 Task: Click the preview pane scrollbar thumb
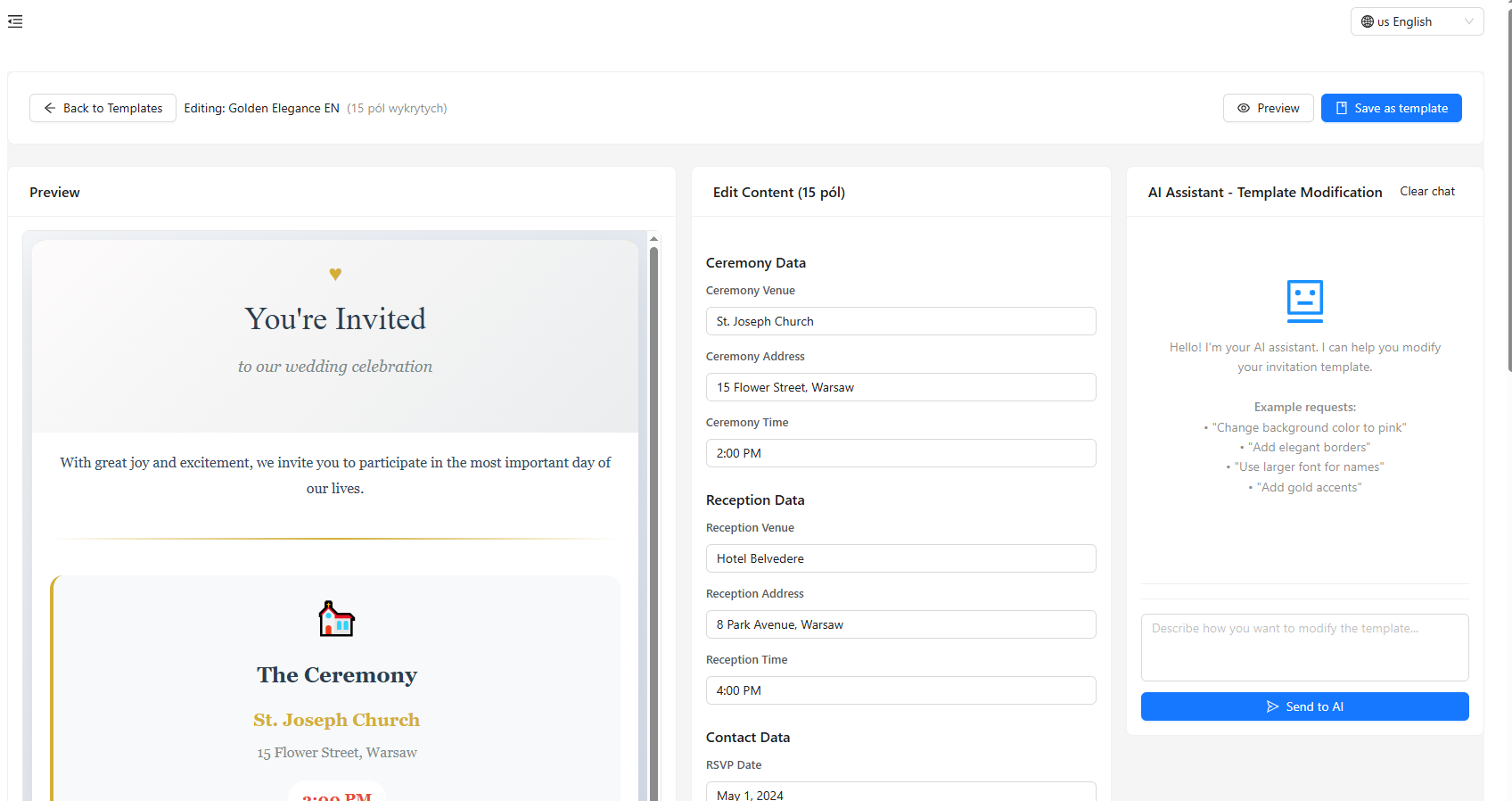pyautogui.click(x=653, y=524)
